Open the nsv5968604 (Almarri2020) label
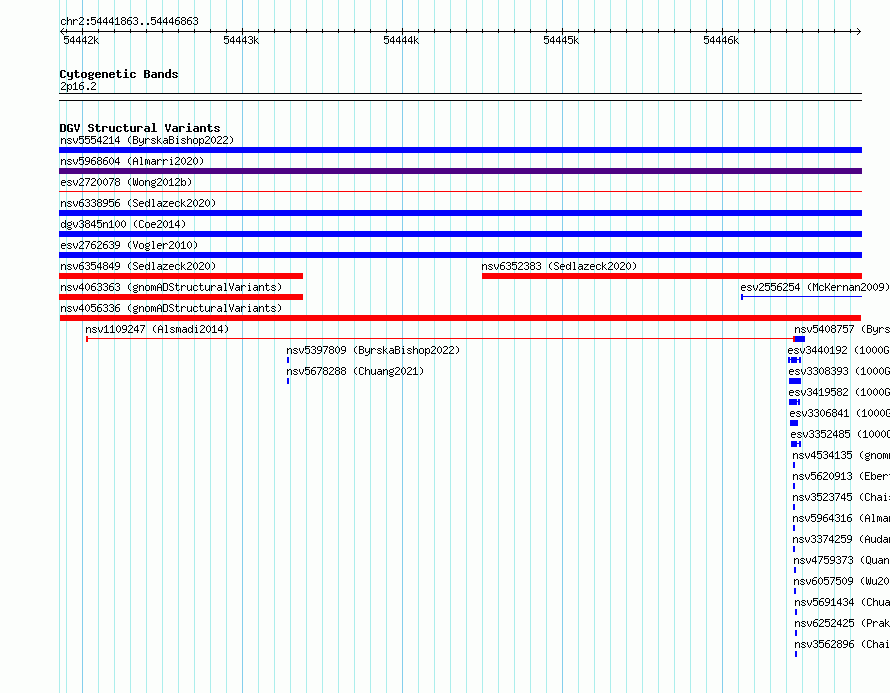The width and height of the screenshot is (890, 693). pyautogui.click(x=132, y=161)
